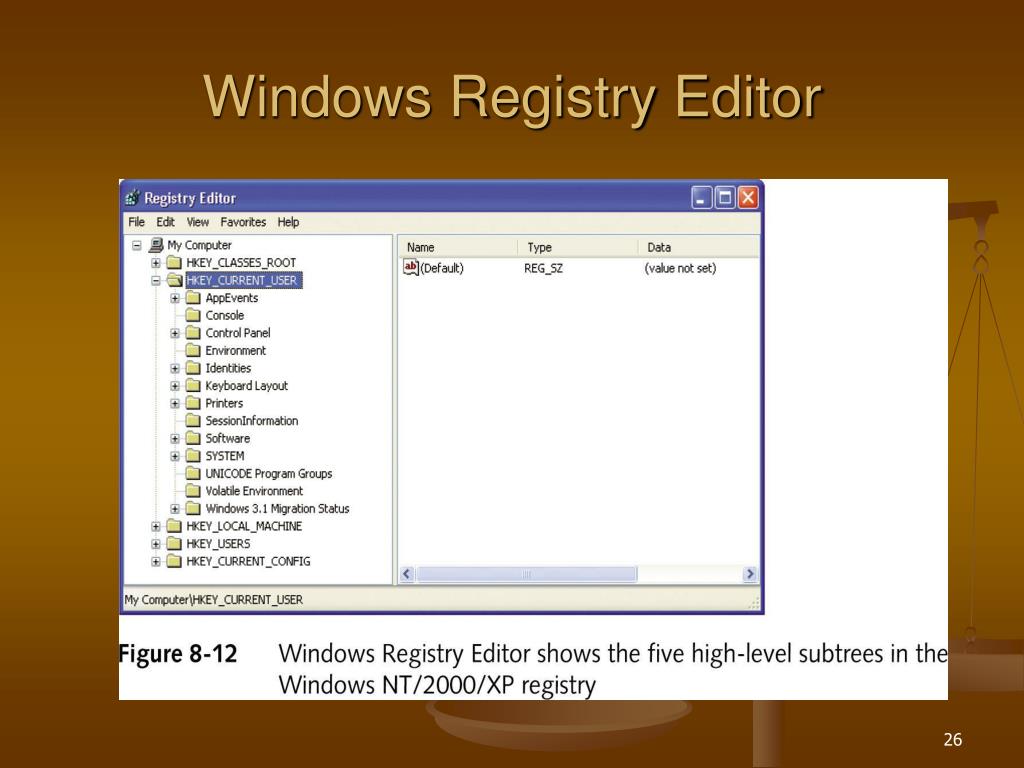
Task: Click the Registry Editor title bar icon
Action: [x=133, y=197]
